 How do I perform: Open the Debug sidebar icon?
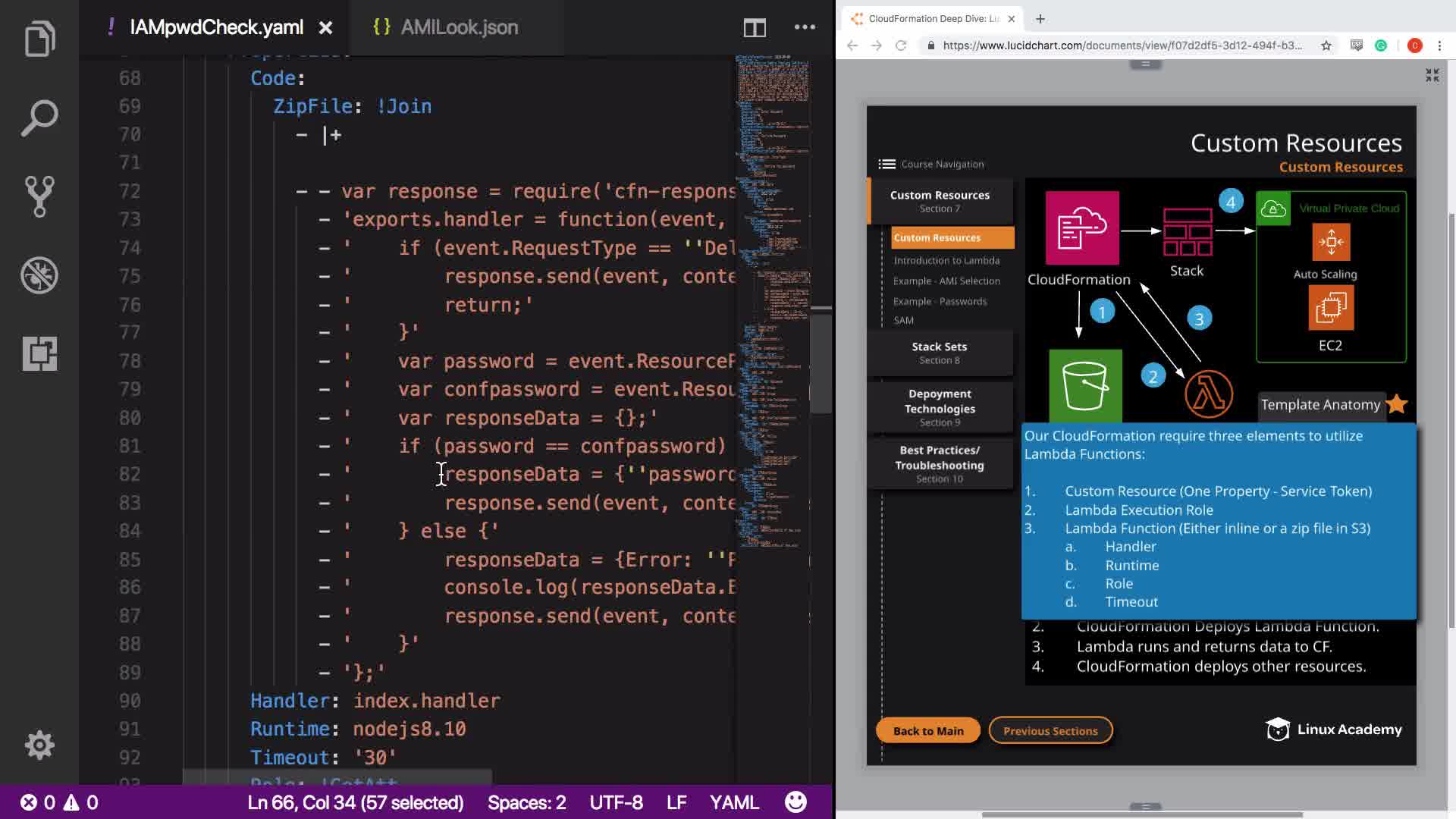tap(39, 275)
